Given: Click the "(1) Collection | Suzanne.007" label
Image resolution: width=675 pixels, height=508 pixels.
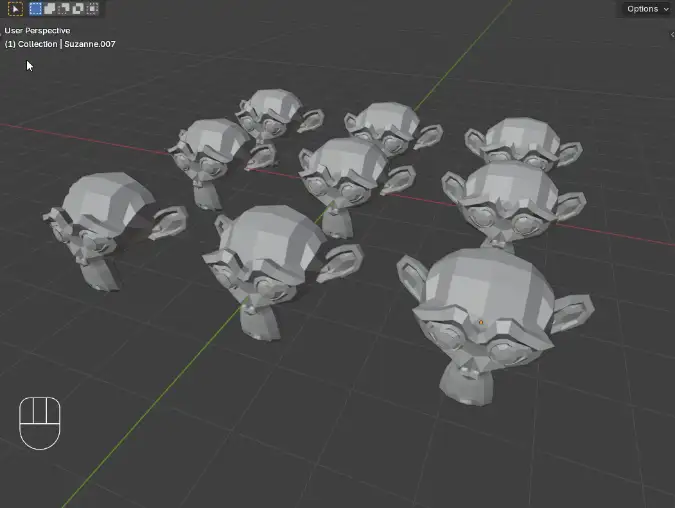Looking at the screenshot, I should coord(60,44).
